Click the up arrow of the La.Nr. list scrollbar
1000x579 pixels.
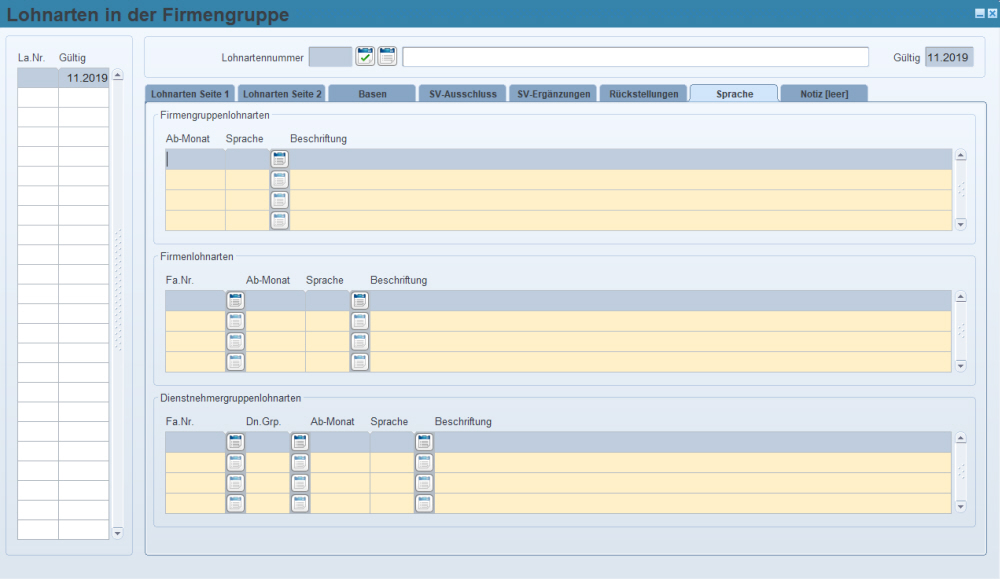click(x=118, y=75)
